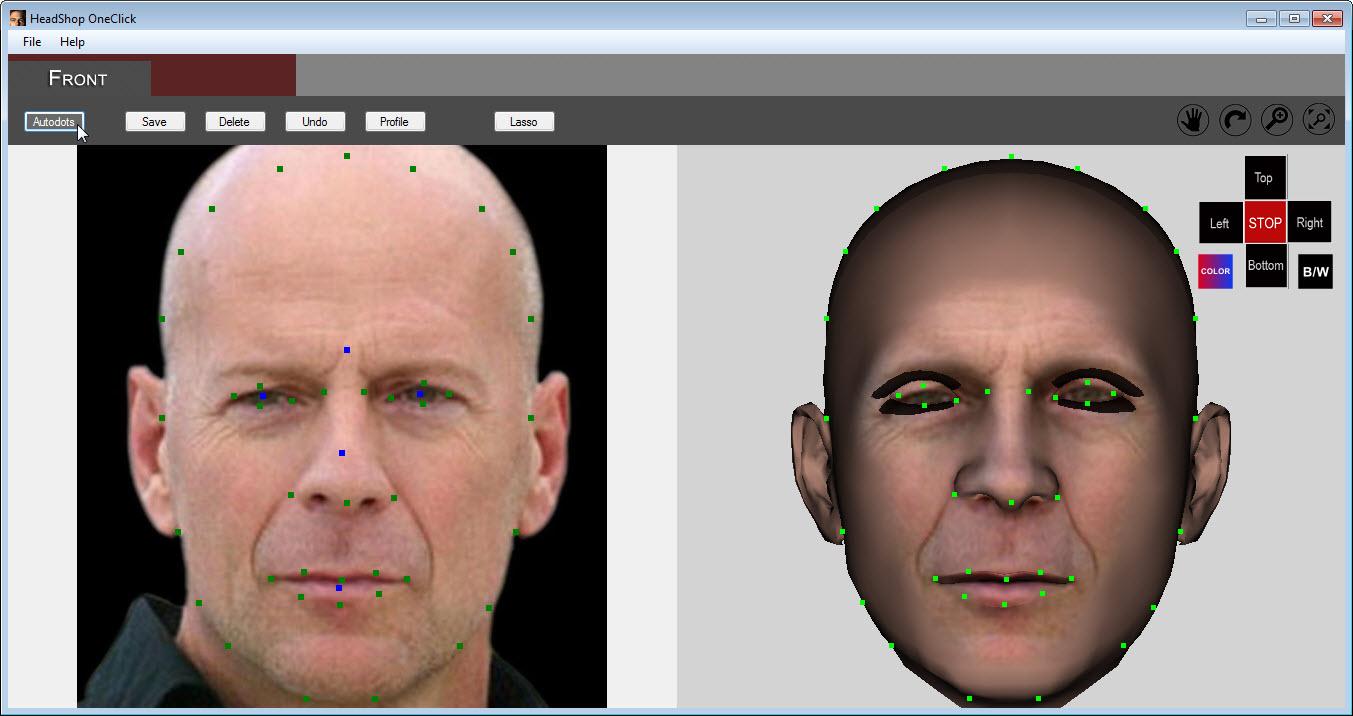Activate the Lasso button
Viewport: 1353px width, 716px height.
[524, 122]
